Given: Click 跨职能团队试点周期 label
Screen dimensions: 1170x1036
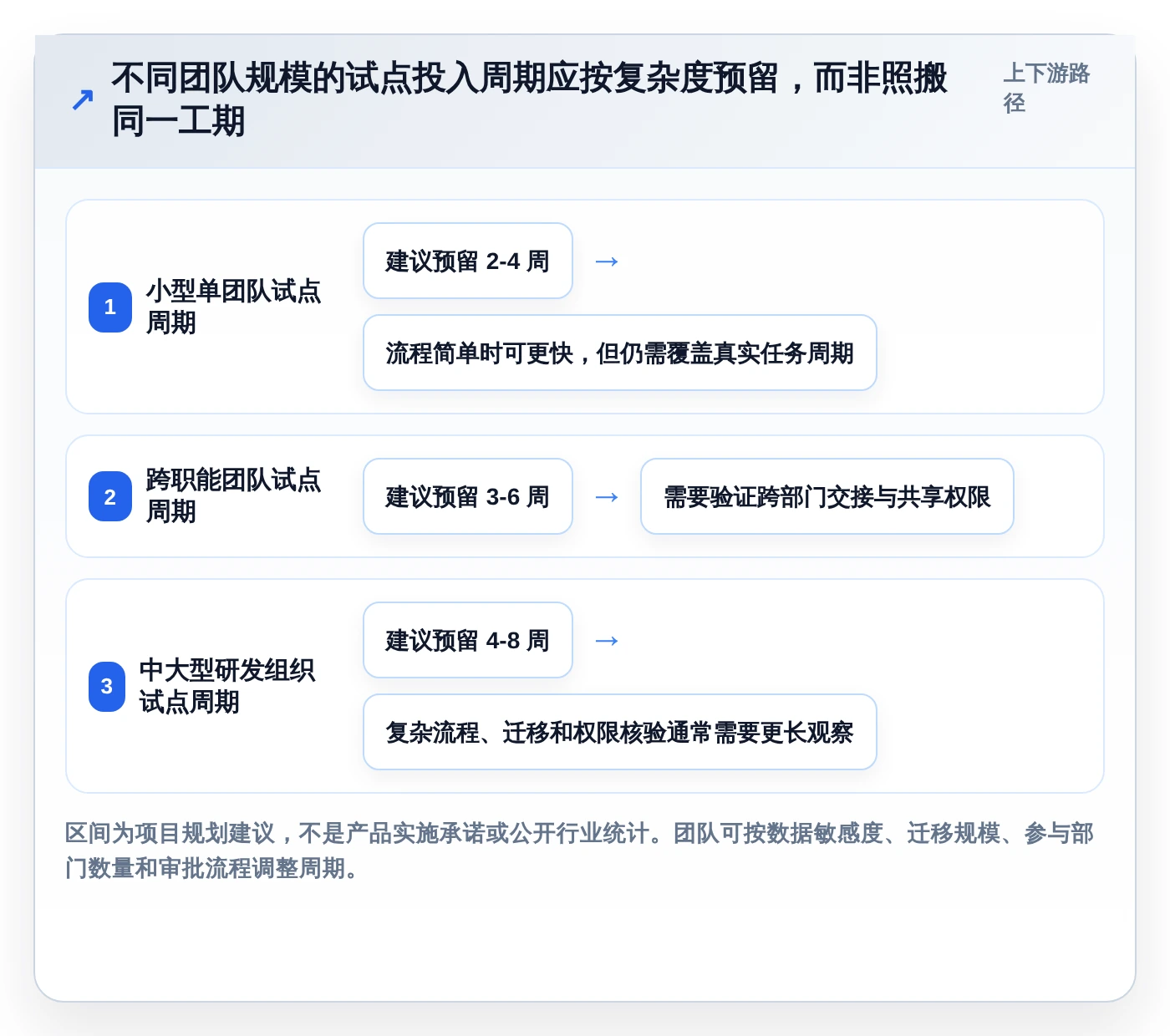Looking at the screenshot, I should pyautogui.click(x=233, y=495).
